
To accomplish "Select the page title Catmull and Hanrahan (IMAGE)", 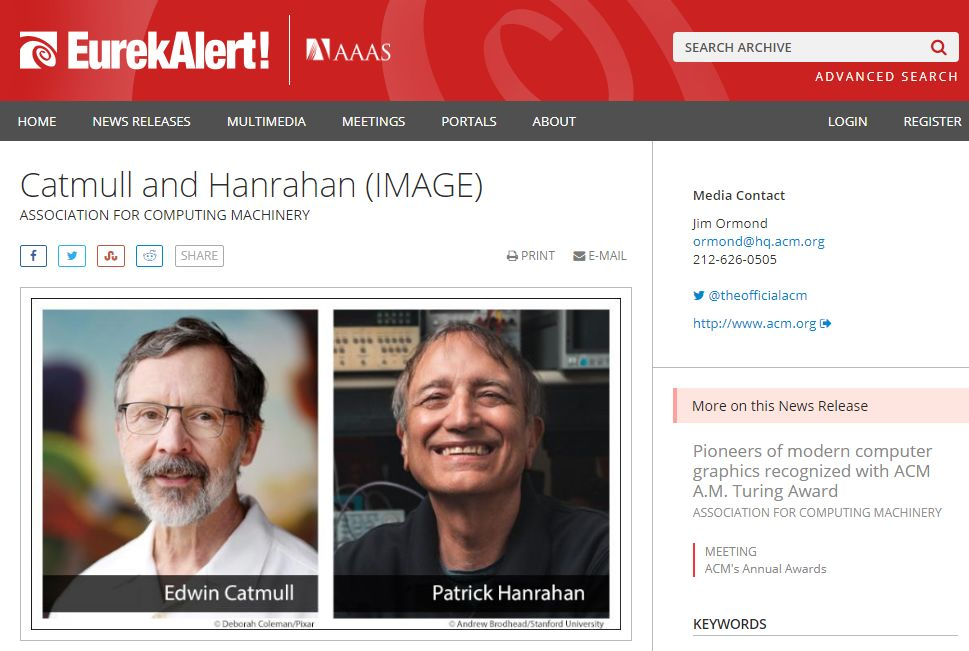I will click(x=251, y=185).
